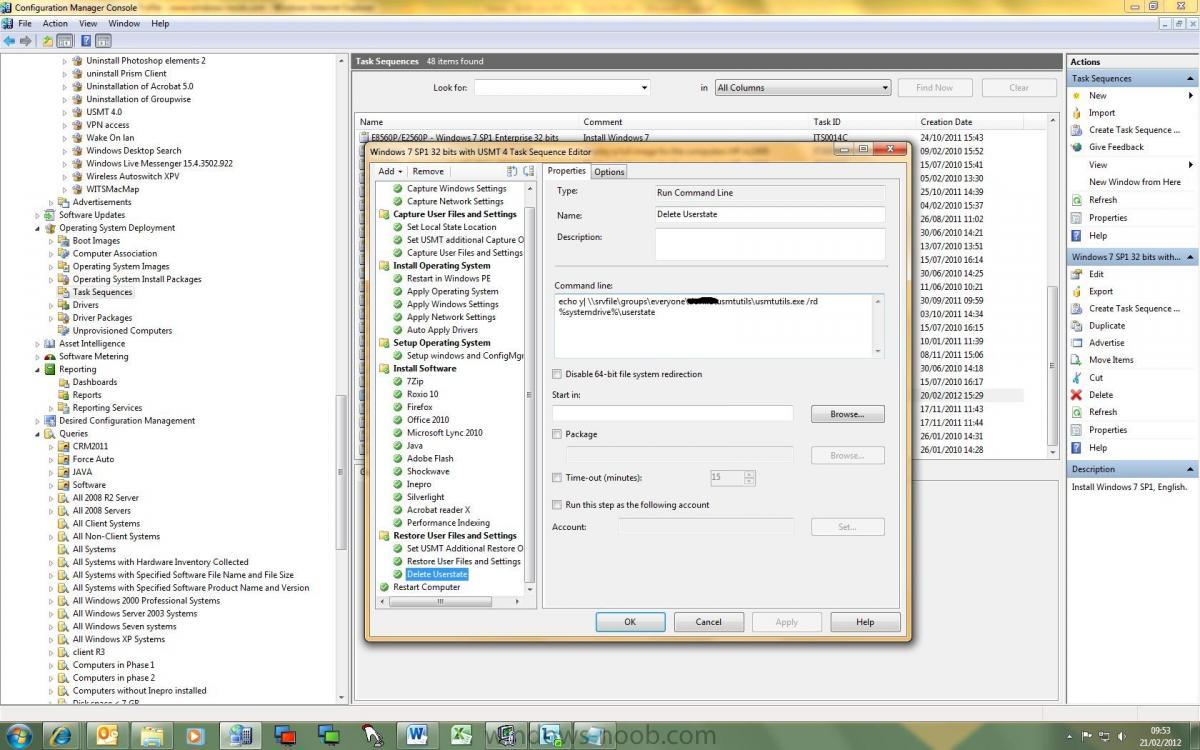Click the Forward arrow in console toolbar

25,41
